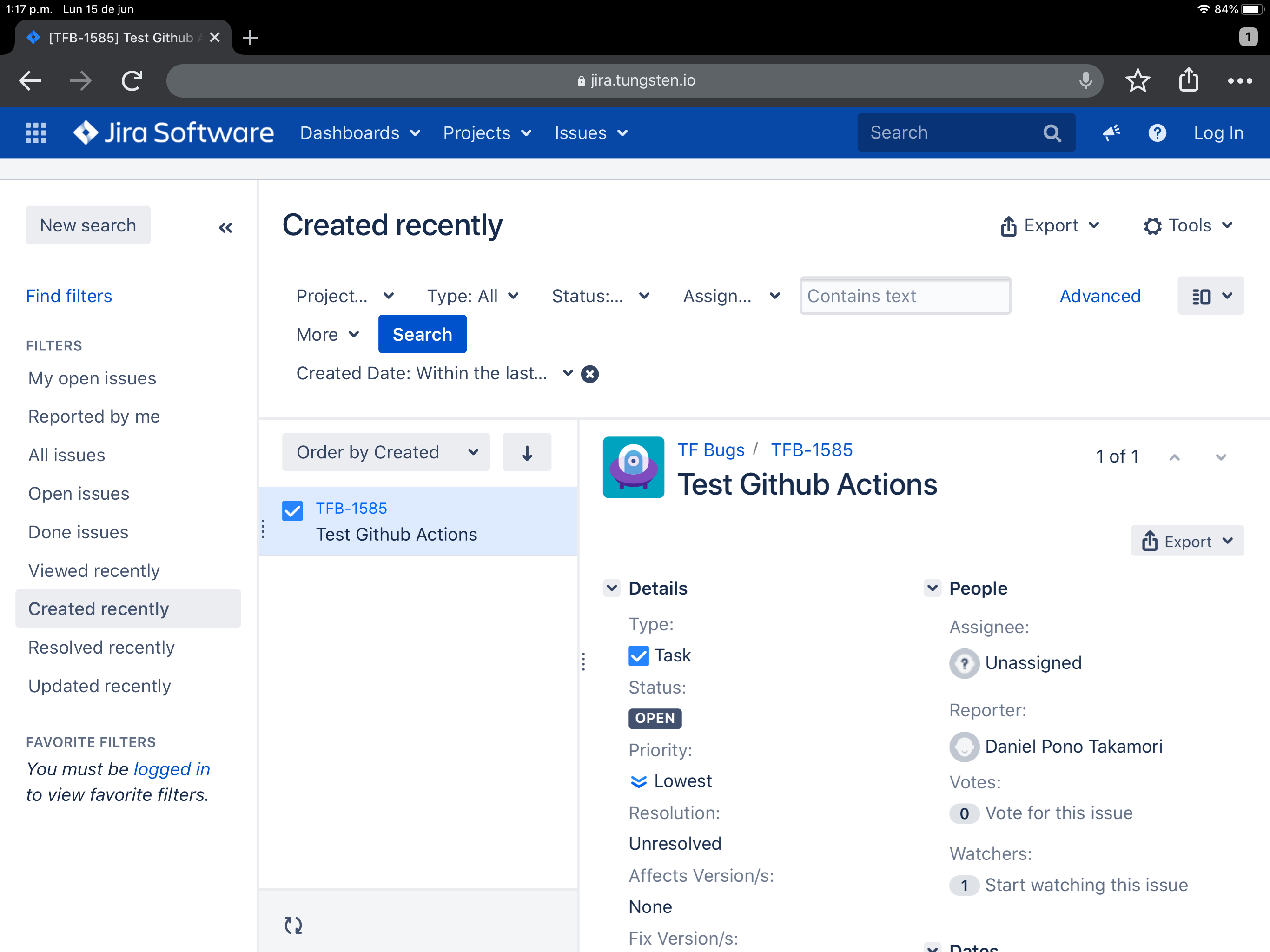Switch to Advanced search mode
The width and height of the screenshot is (1270, 952).
(x=1099, y=296)
